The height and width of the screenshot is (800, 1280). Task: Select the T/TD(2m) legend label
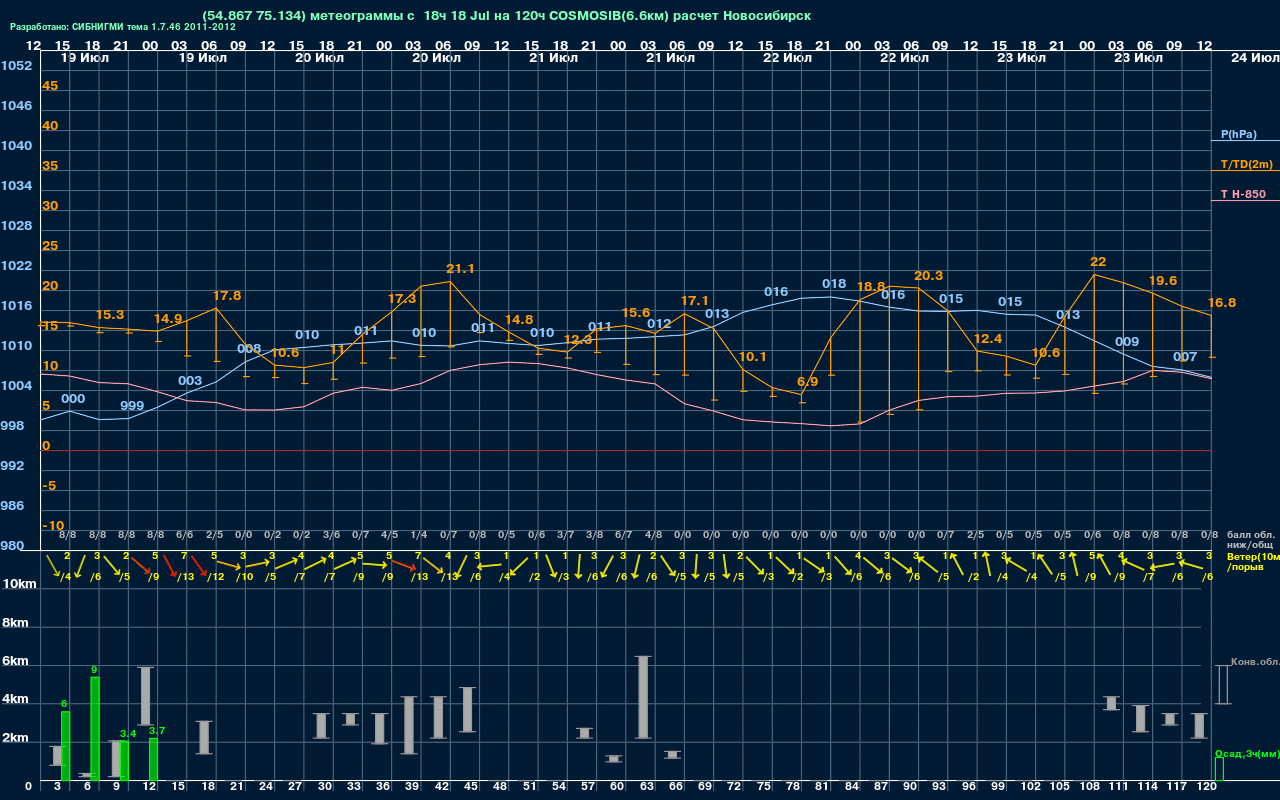pyautogui.click(x=1247, y=164)
